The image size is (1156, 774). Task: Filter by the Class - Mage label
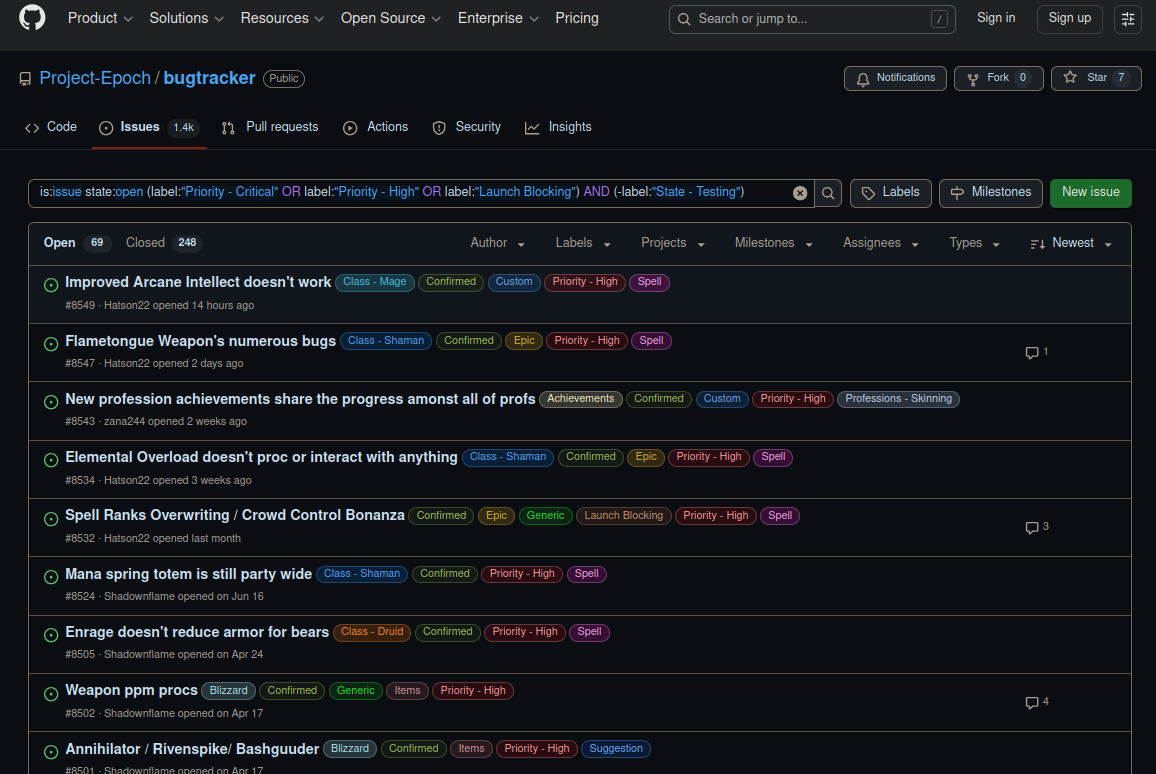tap(375, 282)
